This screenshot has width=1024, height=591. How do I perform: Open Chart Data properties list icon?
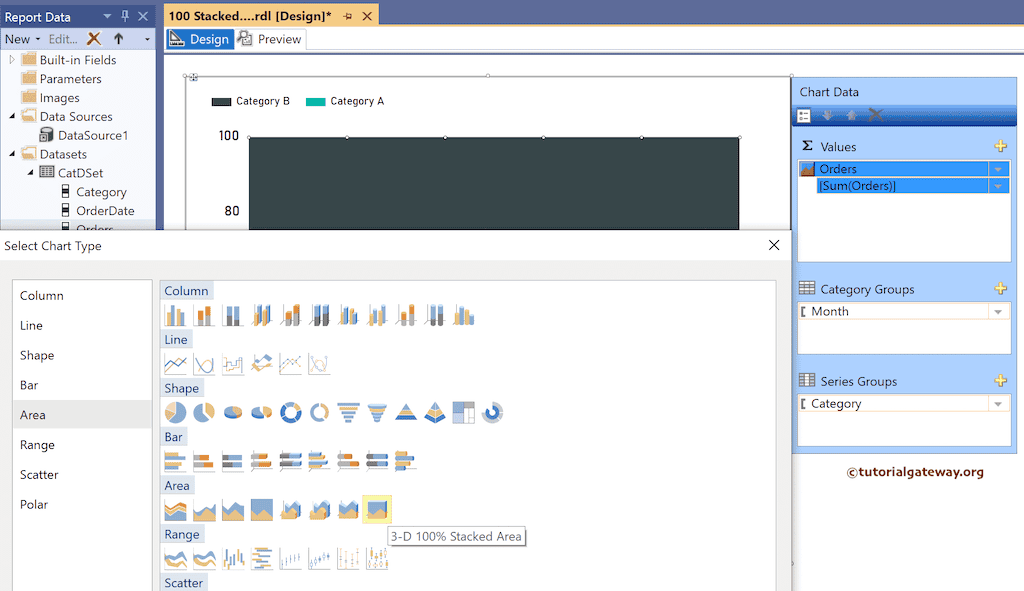click(x=804, y=116)
